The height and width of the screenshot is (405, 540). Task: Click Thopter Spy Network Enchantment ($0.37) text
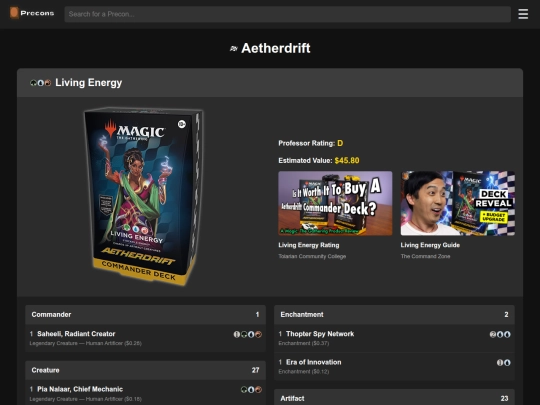(x=304, y=343)
